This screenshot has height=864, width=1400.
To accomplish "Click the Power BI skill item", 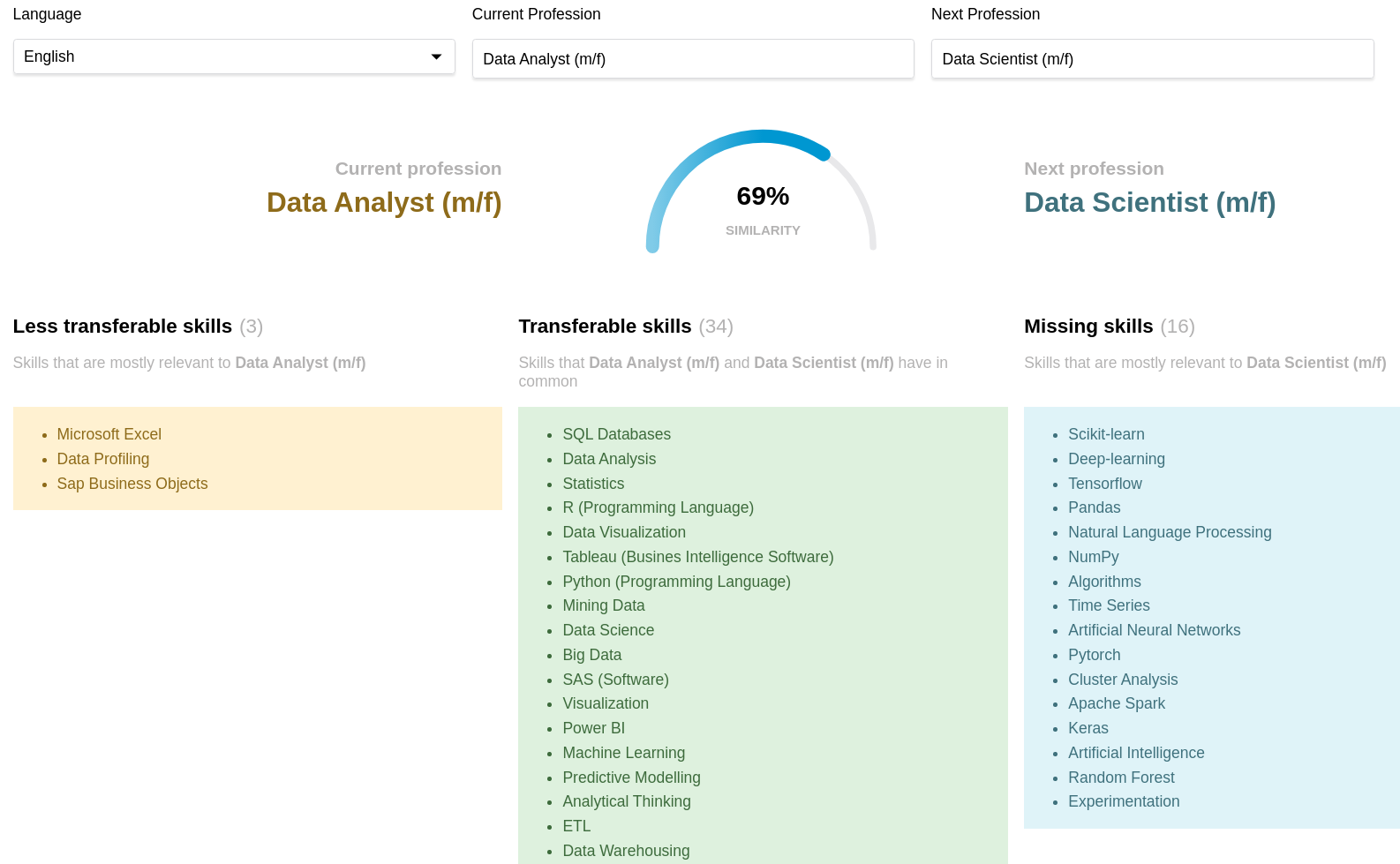I will coord(593,728).
